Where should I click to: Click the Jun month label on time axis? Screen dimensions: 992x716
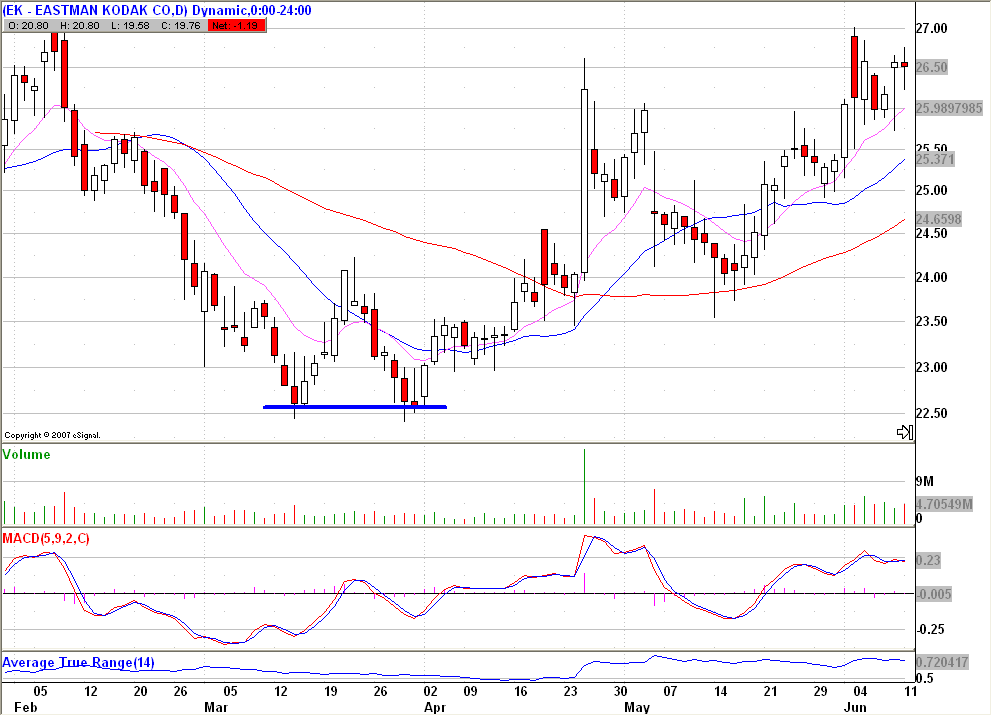855,707
